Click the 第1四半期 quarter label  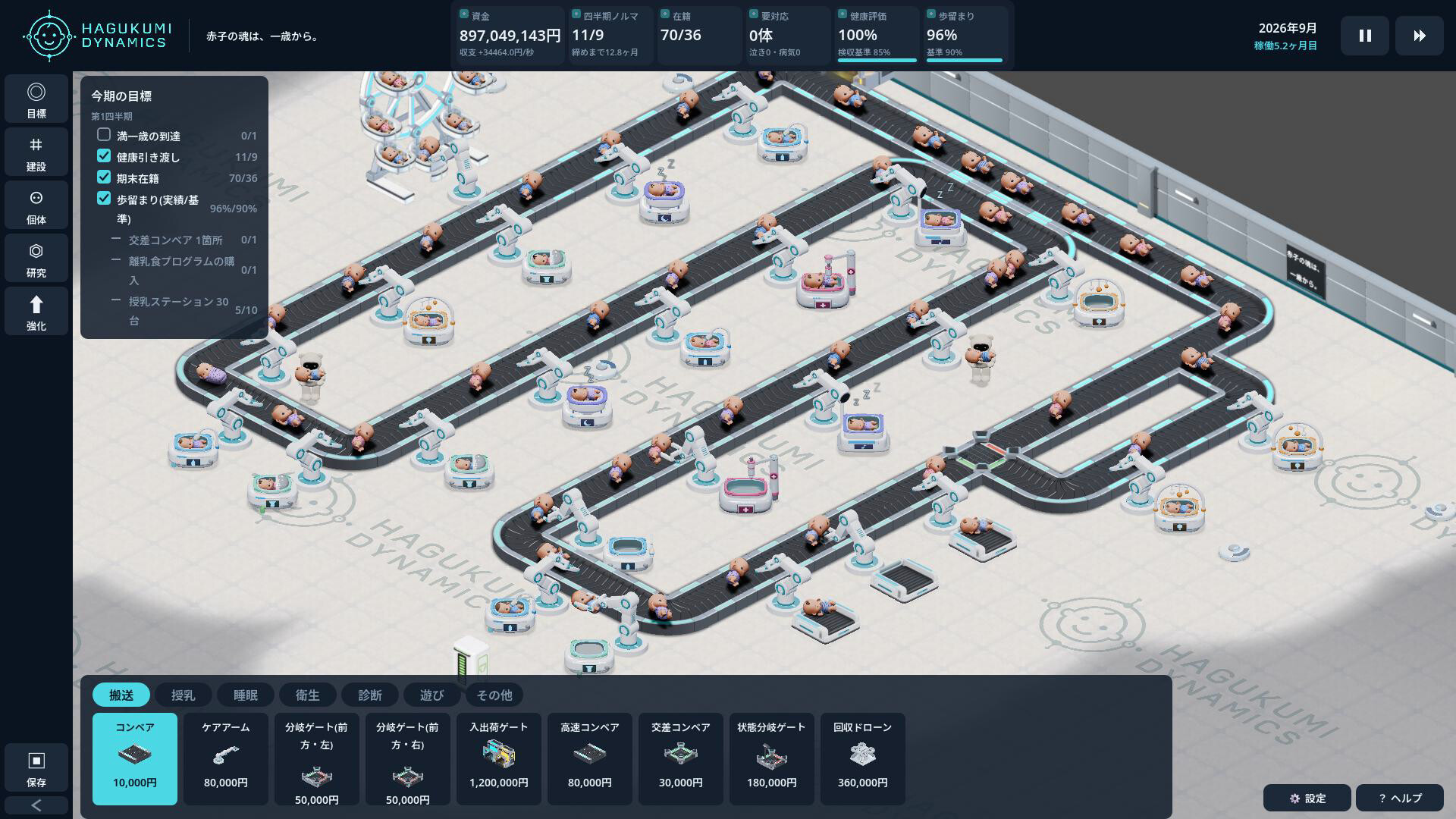click(111, 116)
